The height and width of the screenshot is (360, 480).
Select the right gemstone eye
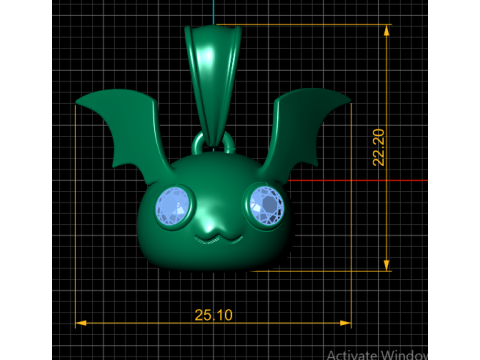click(267, 205)
